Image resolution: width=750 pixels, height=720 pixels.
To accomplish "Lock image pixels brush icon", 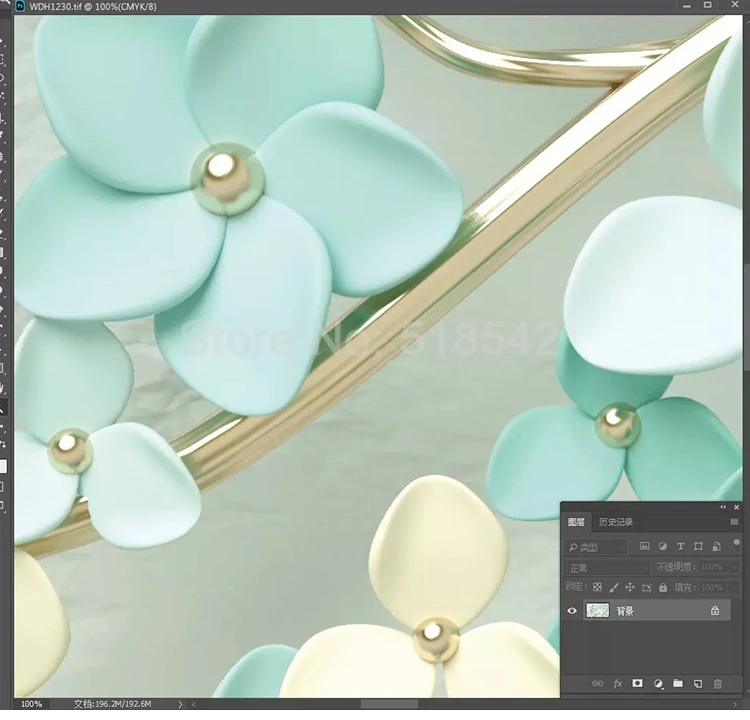I will coord(614,587).
